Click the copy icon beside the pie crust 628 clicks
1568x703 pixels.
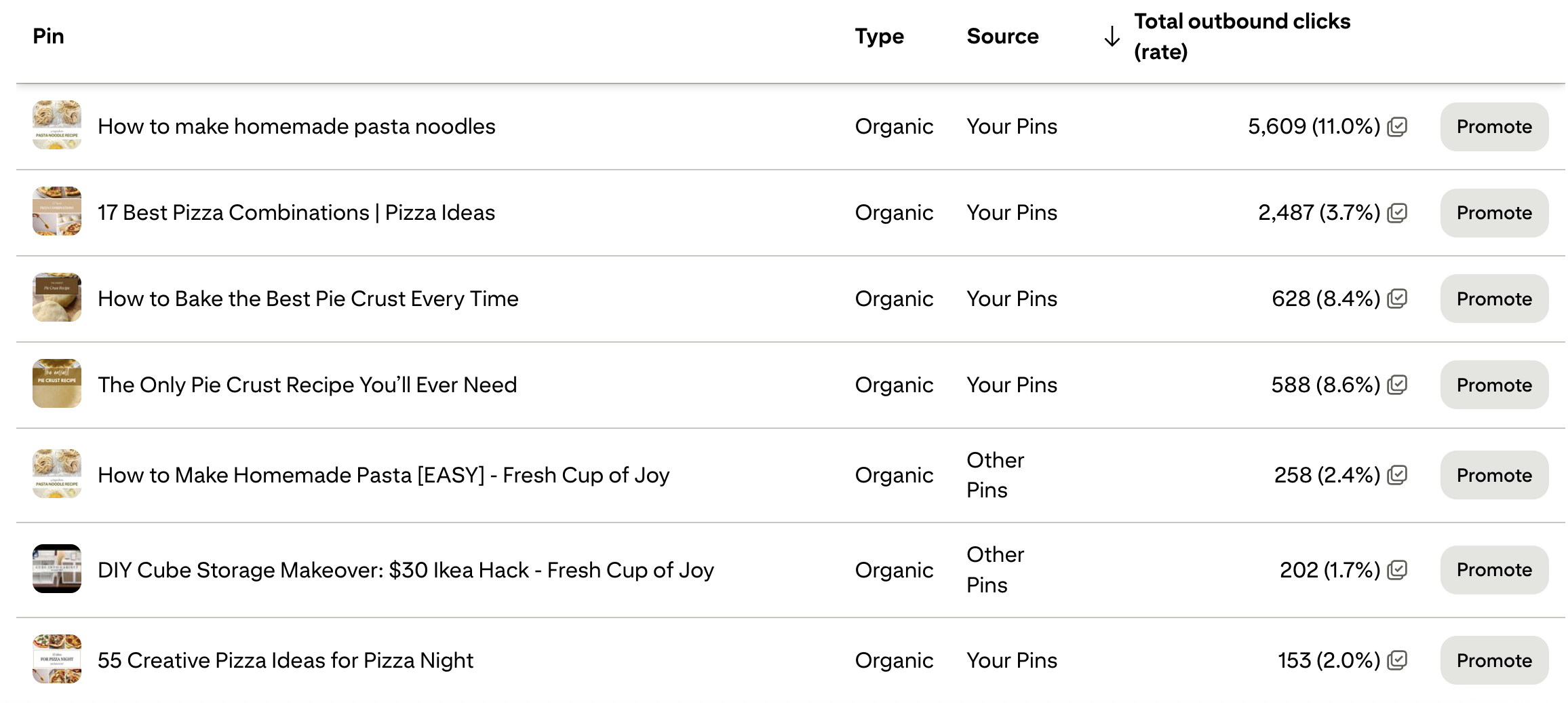click(1398, 299)
